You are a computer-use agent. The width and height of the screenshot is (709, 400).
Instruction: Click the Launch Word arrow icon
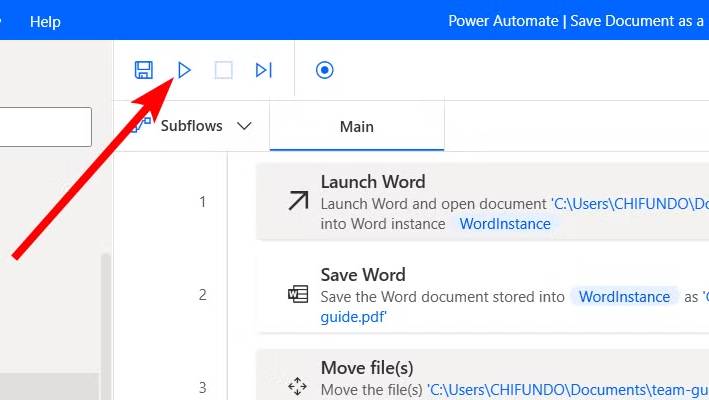[298, 201]
